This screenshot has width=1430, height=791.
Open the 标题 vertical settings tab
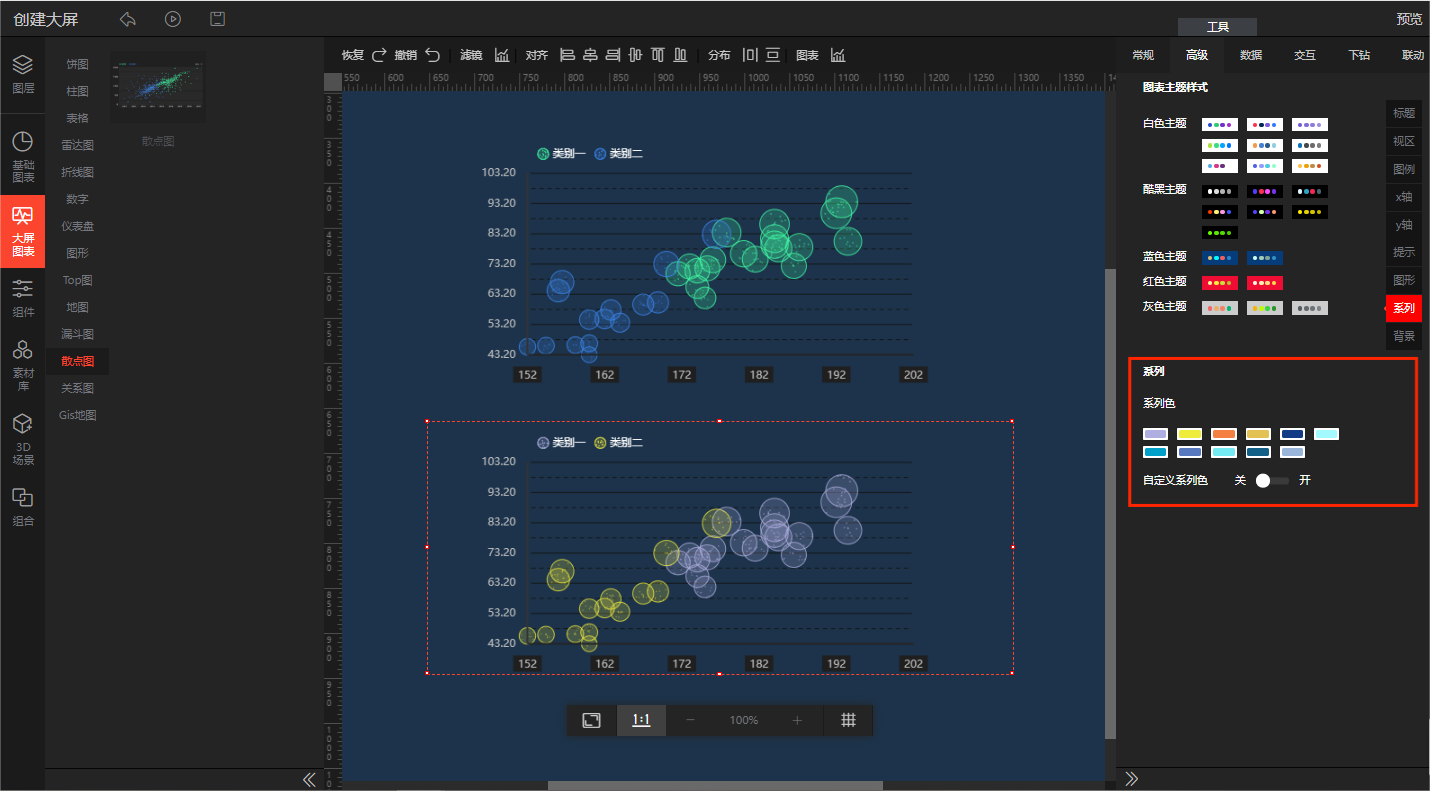[x=1404, y=114]
